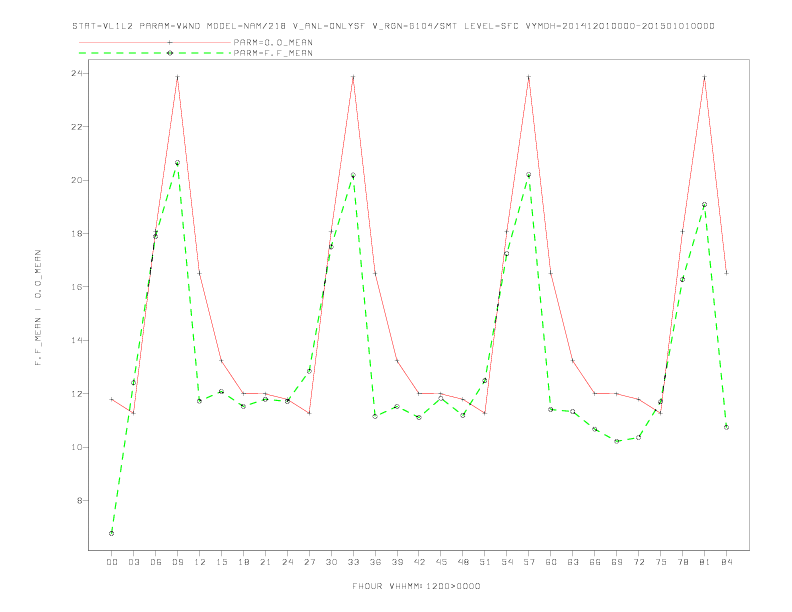Image resolution: width=792 pixels, height=612 pixels.
Task: Click the x-axis hour label 78
Action: tap(683, 562)
